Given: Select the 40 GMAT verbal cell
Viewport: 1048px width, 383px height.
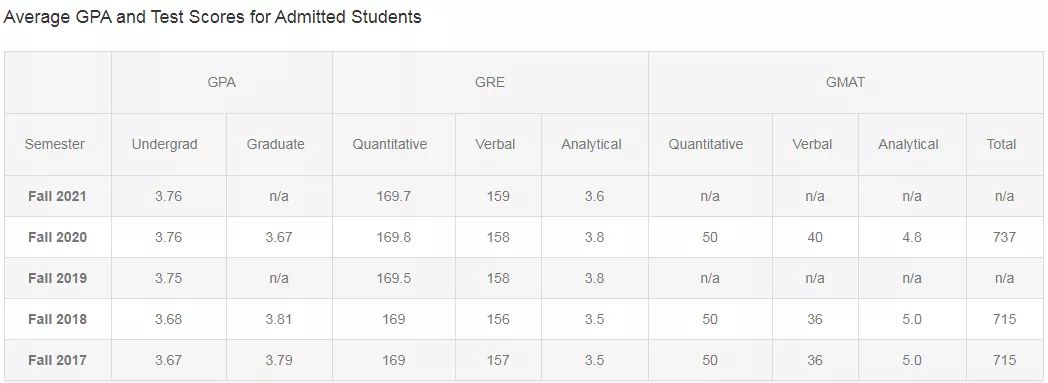Looking at the screenshot, I should point(815,237).
